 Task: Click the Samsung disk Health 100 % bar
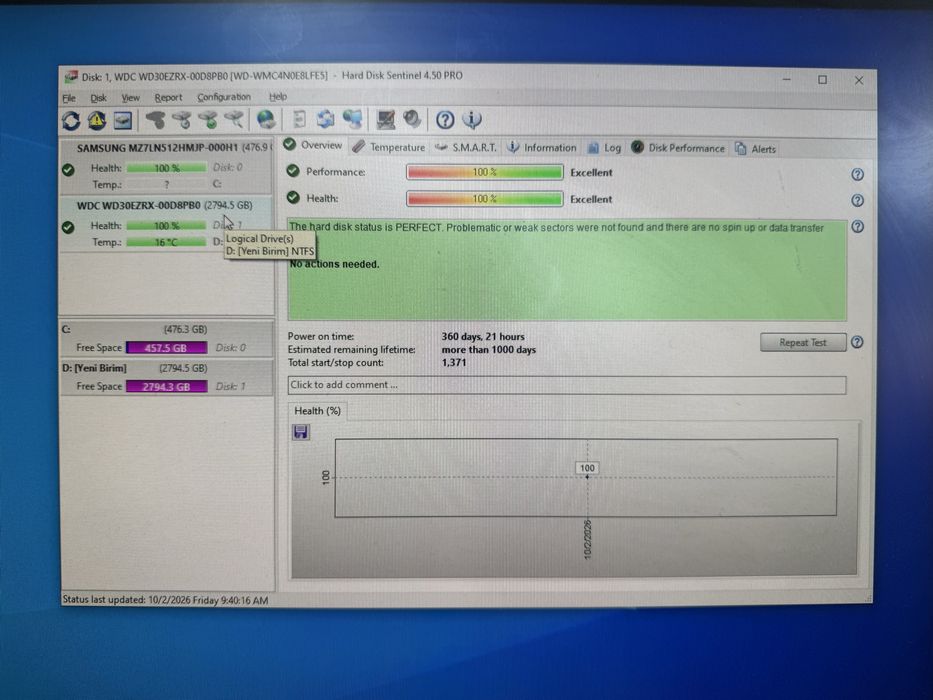click(167, 168)
